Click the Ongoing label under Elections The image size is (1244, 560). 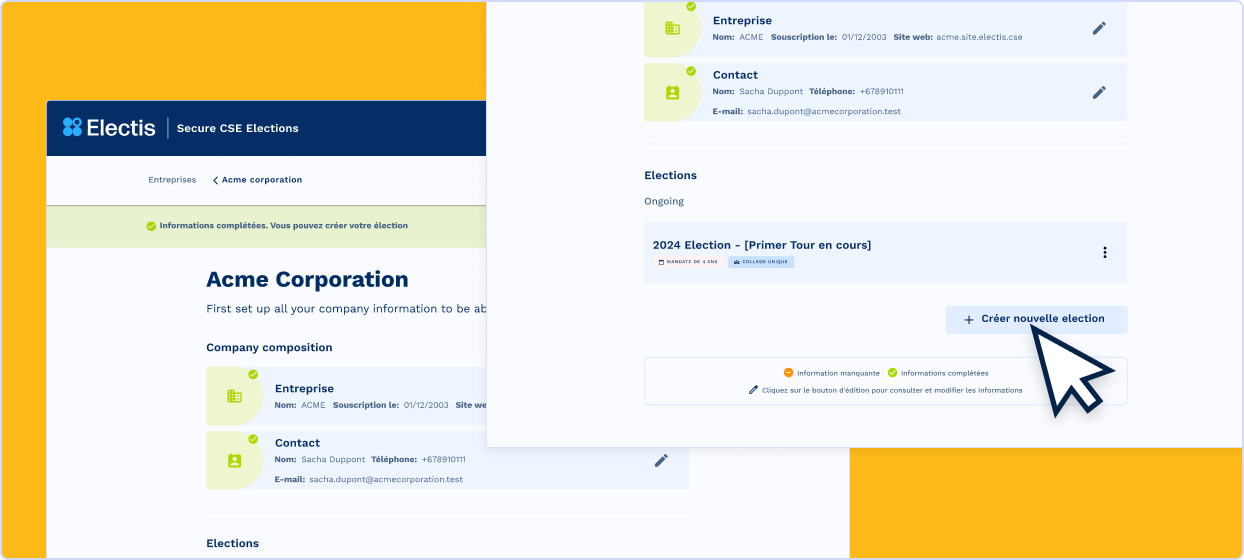point(664,201)
